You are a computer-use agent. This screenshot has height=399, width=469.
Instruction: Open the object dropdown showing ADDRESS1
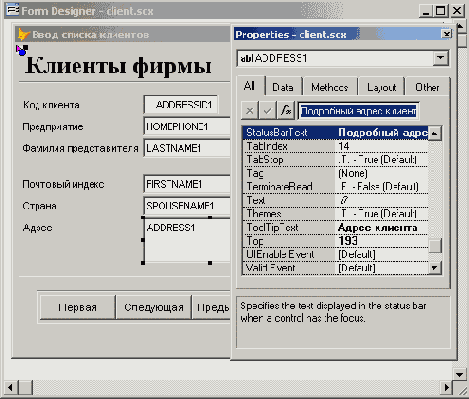point(440,58)
